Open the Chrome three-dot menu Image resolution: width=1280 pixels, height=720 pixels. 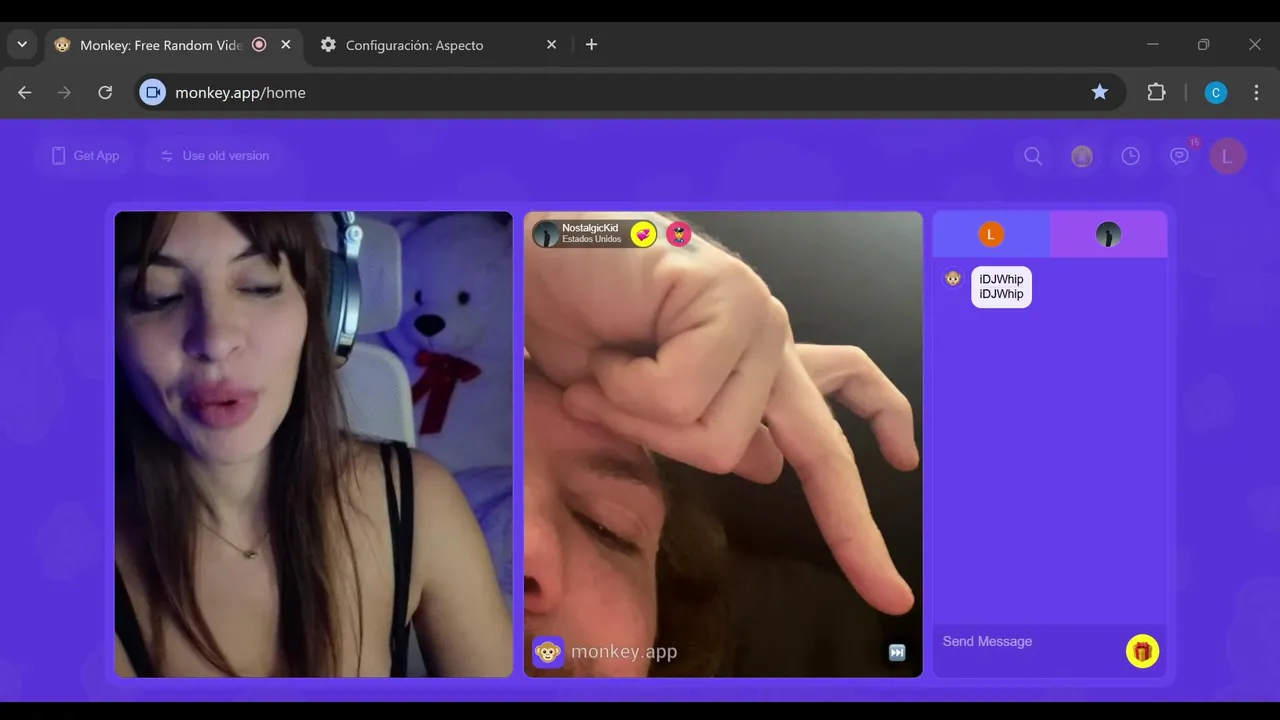pos(1257,92)
